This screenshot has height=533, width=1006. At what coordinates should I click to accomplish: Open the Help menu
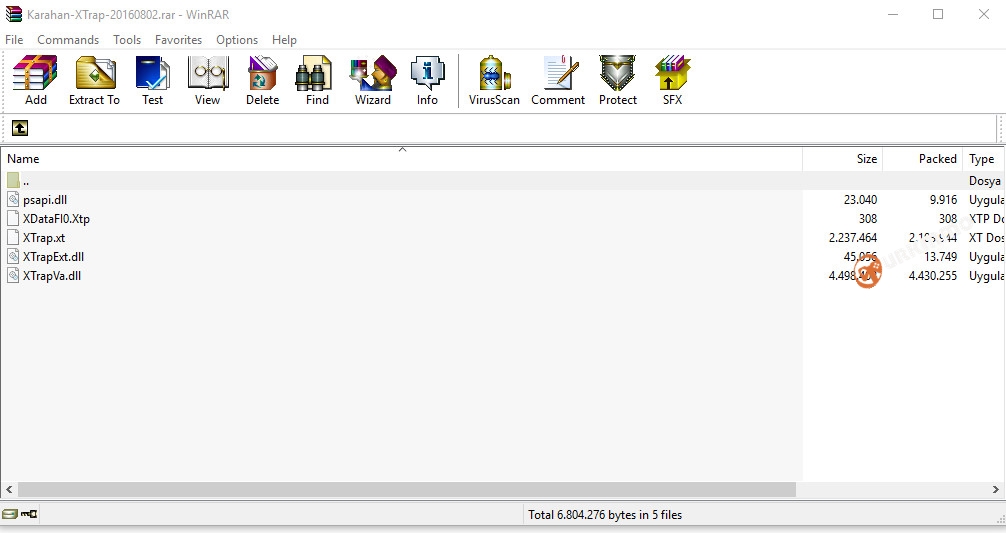[284, 40]
